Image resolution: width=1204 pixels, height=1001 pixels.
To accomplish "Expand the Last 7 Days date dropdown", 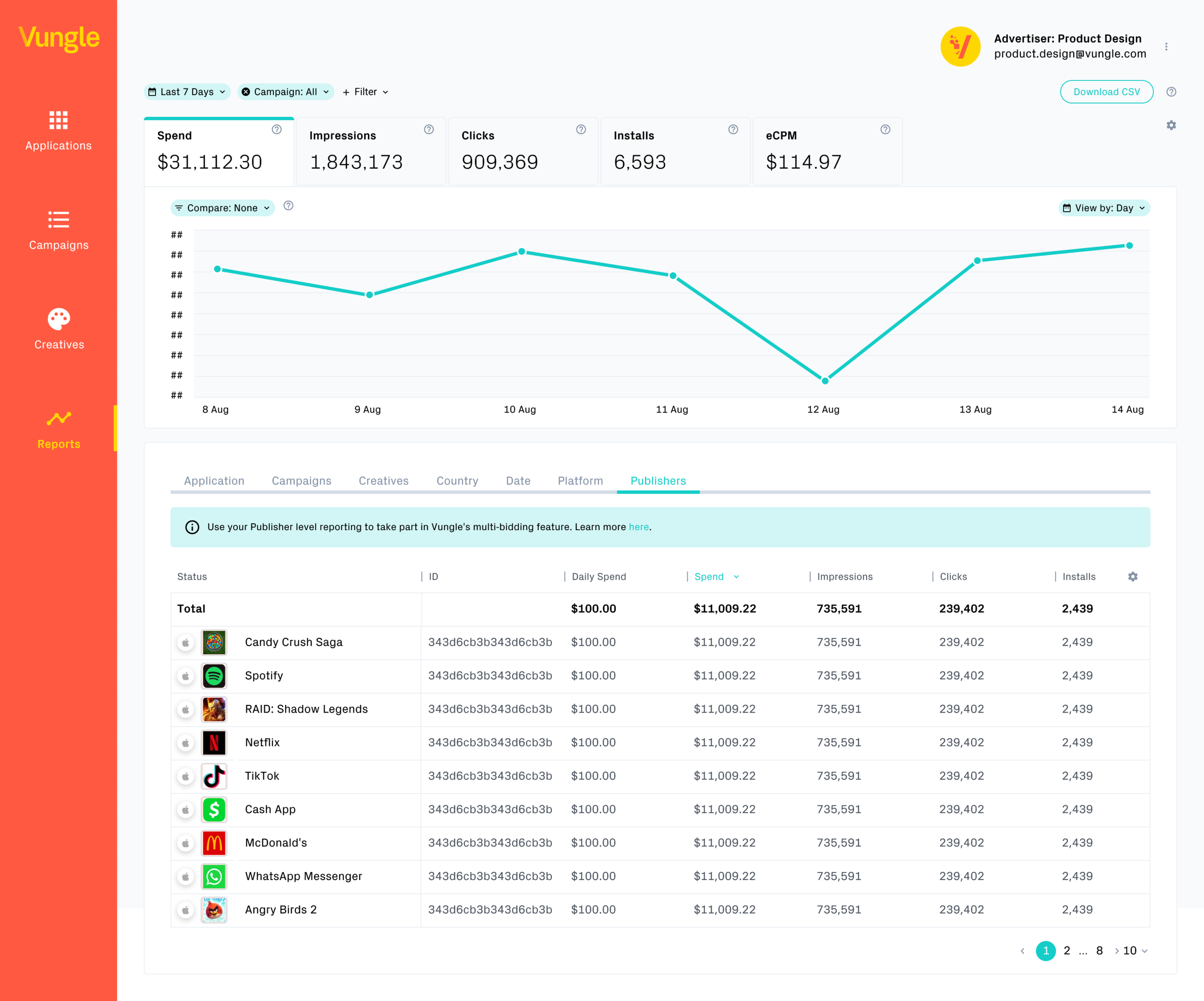I will 186,92.
